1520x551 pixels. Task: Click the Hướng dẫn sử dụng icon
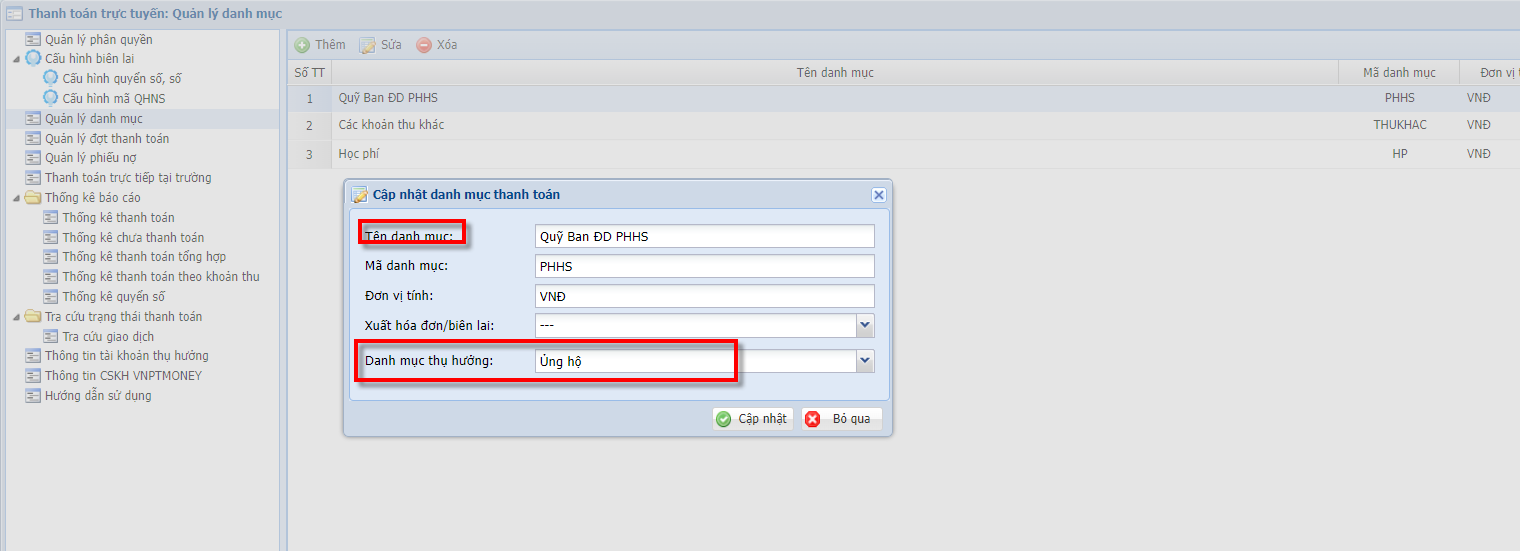tap(33, 396)
